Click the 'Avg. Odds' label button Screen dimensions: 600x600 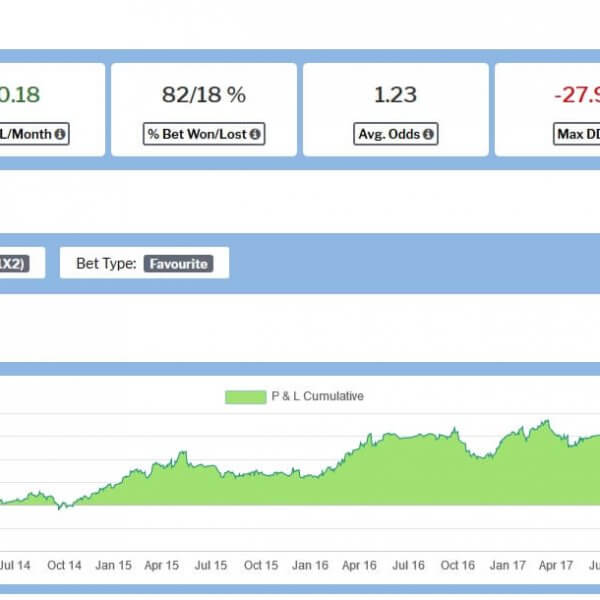click(396, 134)
